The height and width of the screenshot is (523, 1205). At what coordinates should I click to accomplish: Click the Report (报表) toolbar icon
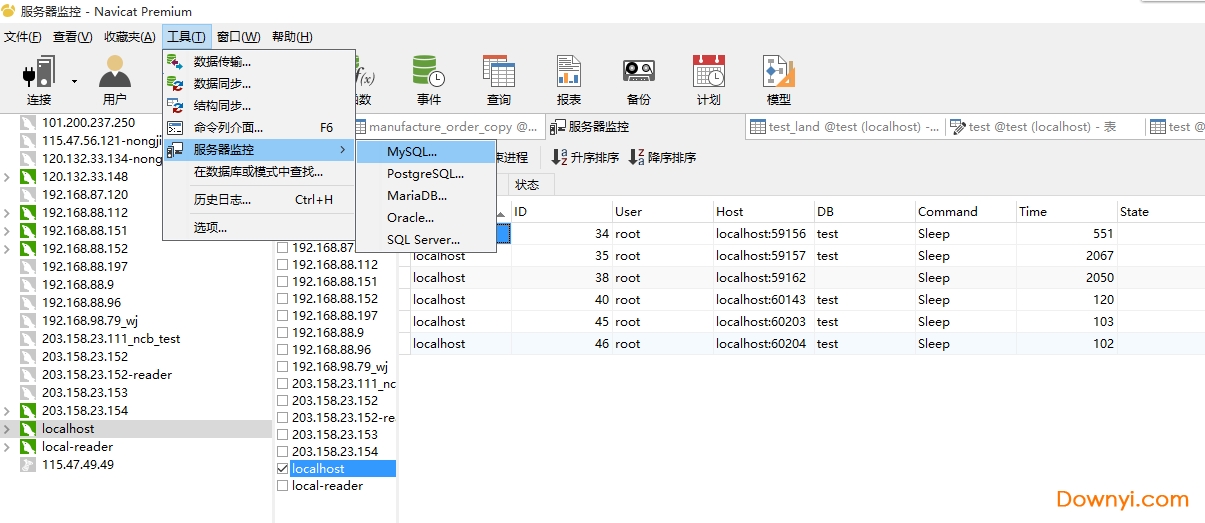[x=568, y=80]
